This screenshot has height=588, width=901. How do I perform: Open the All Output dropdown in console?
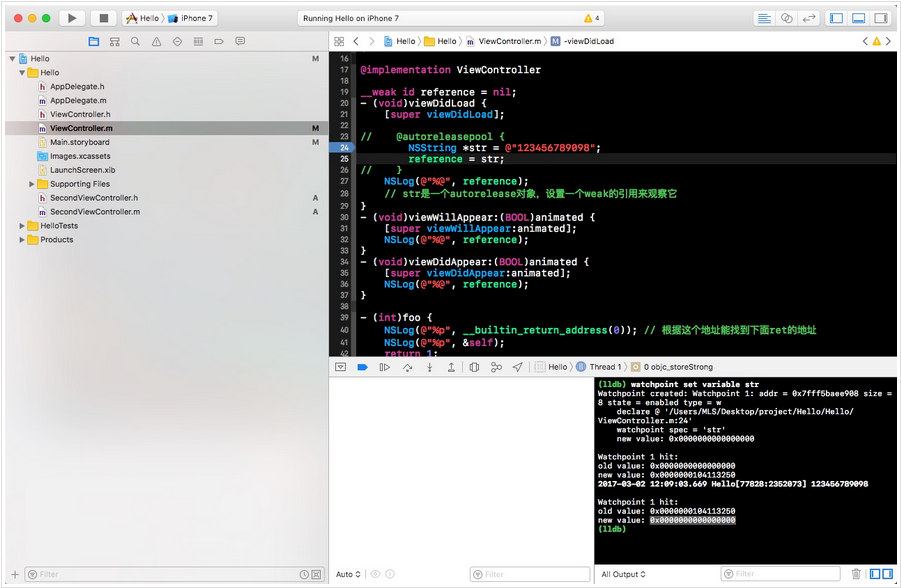click(x=622, y=574)
